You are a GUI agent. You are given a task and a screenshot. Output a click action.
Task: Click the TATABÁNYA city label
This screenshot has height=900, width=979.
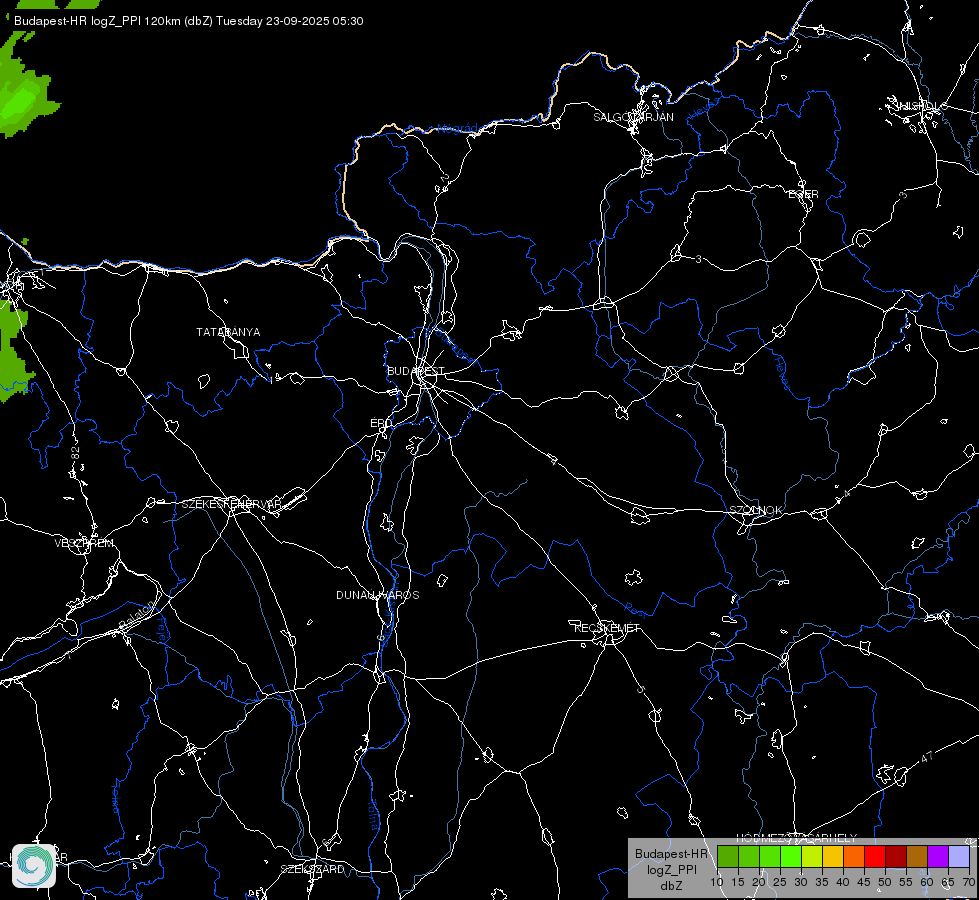point(228,332)
